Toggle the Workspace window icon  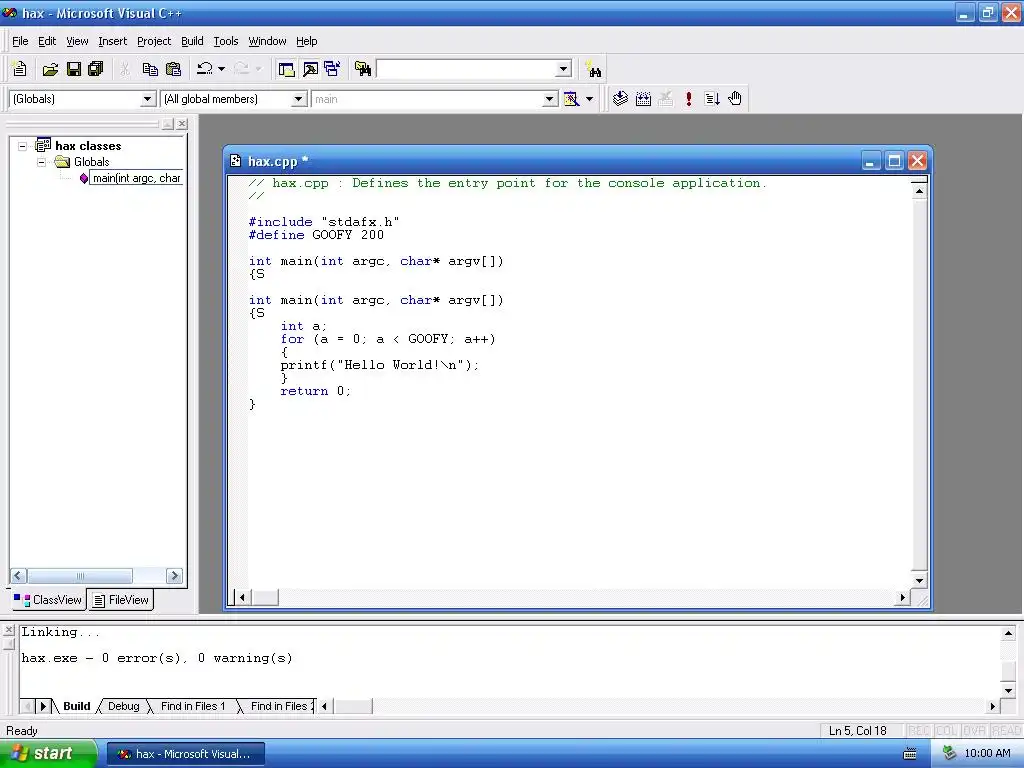pyautogui.click(x=286, y=69)
